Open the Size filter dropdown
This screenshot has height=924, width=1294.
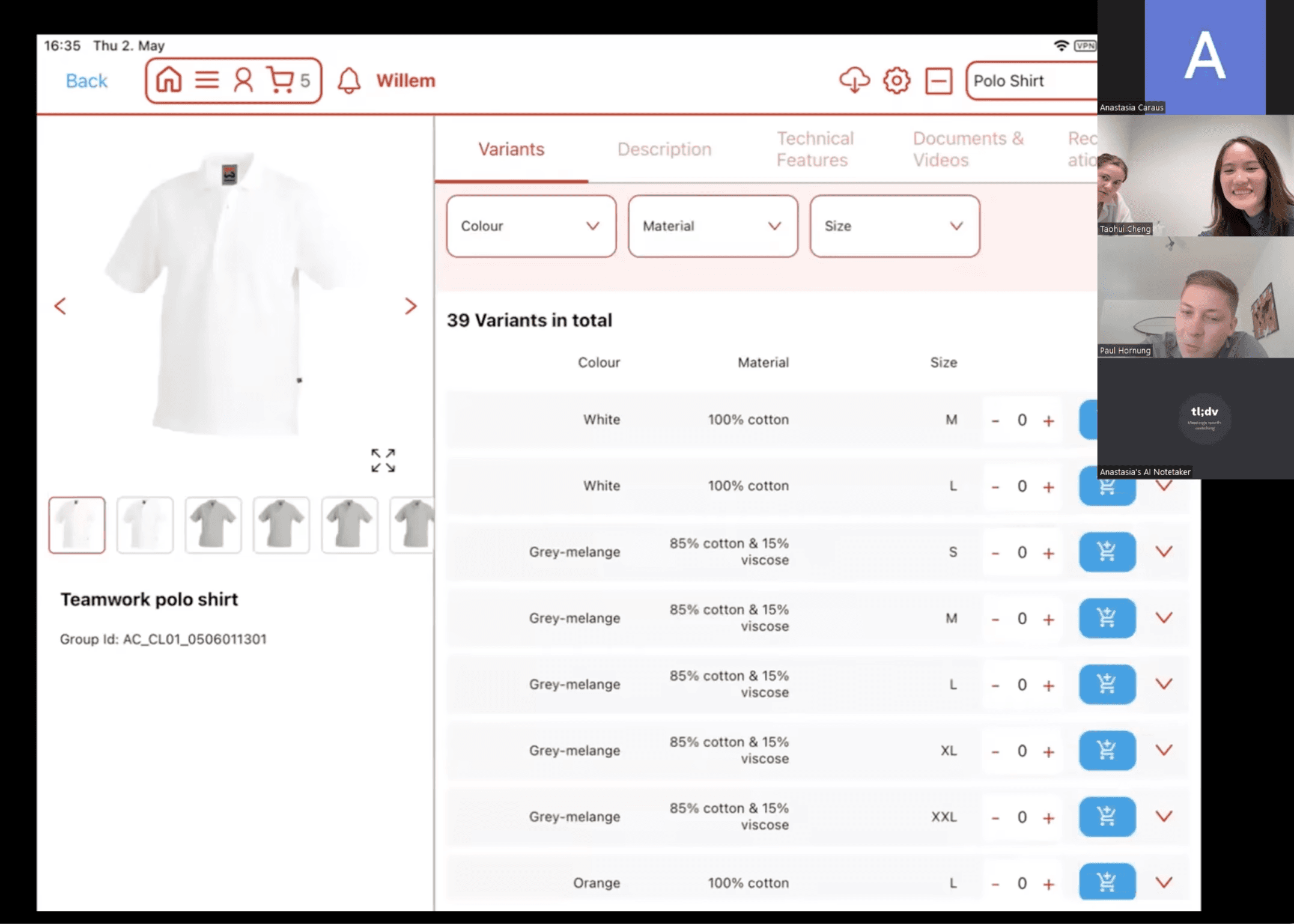[x=895, y=226]
